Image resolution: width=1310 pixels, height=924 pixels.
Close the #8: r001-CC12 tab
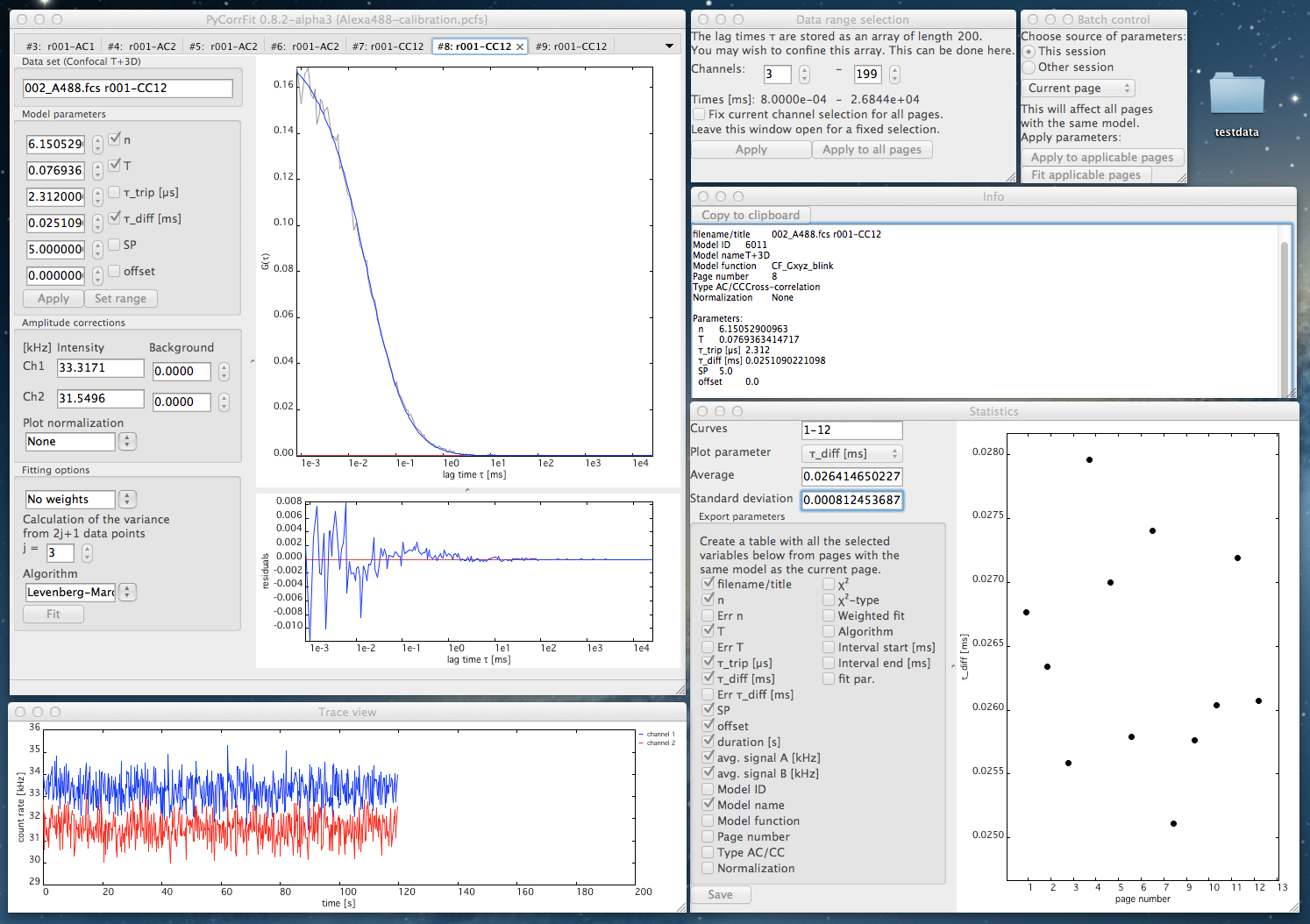(520, 46)
